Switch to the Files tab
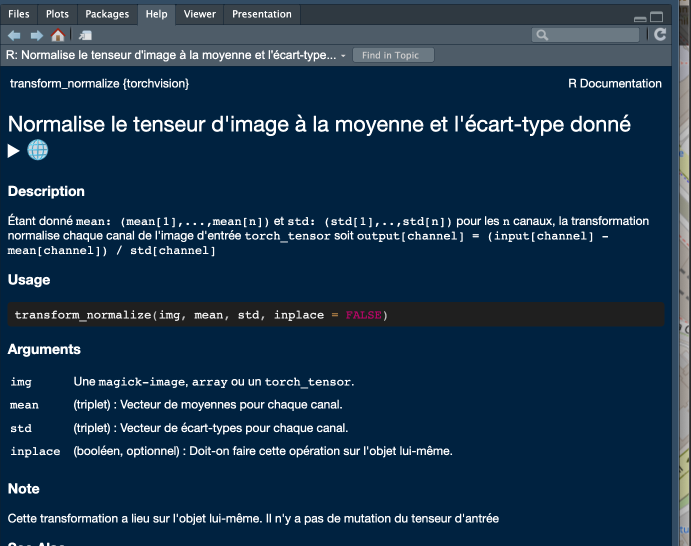The width and height of the screenshot is (691, 546). pos(20,14)
